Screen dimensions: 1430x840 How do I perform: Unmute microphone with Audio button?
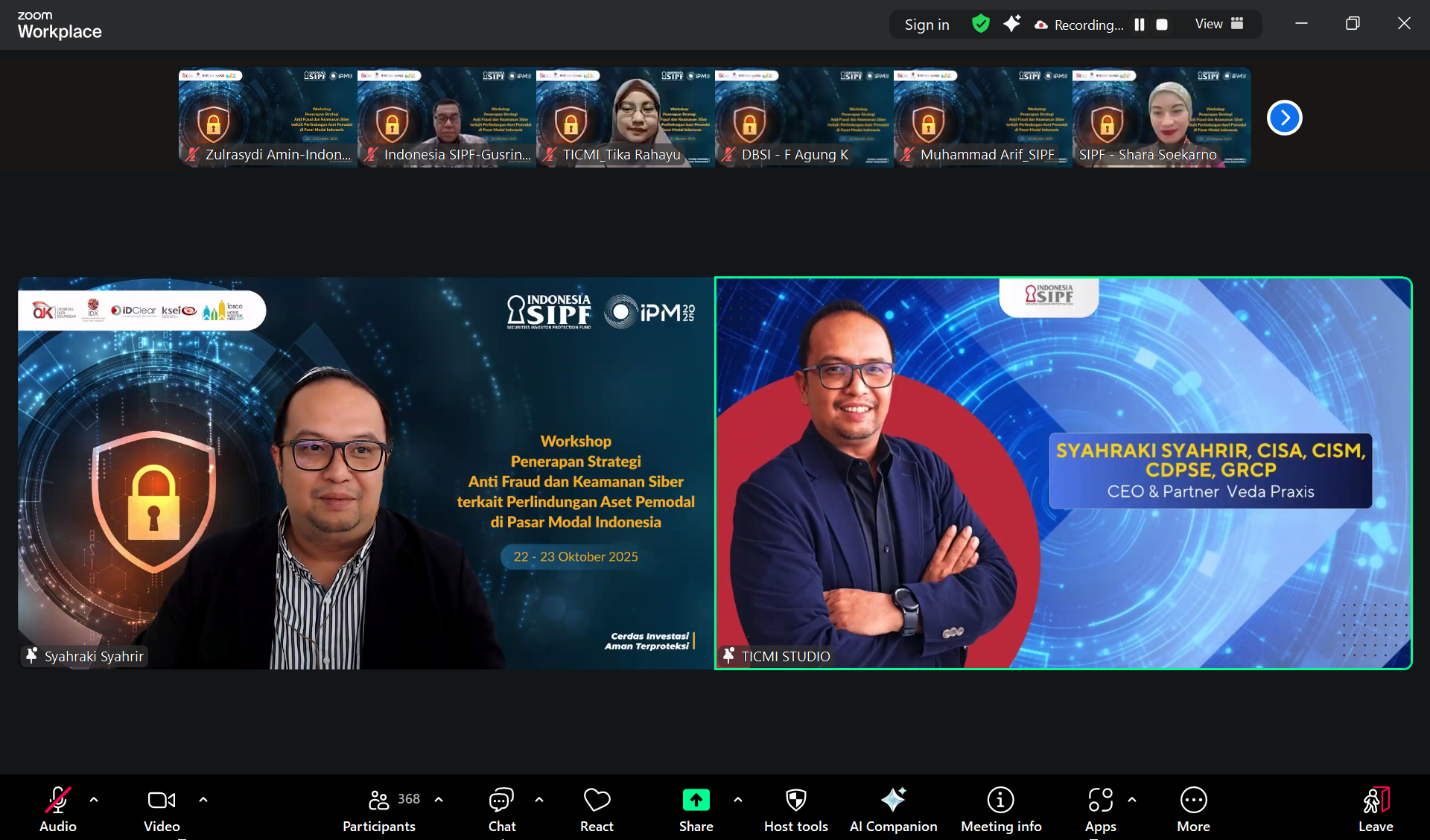coord(58,809)
